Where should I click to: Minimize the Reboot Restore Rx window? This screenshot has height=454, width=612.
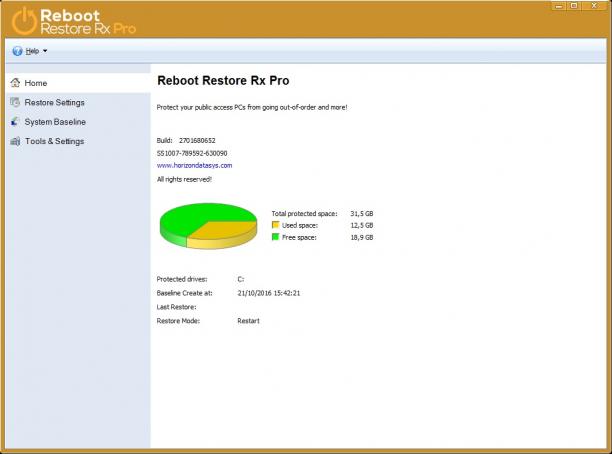(559, 6)
